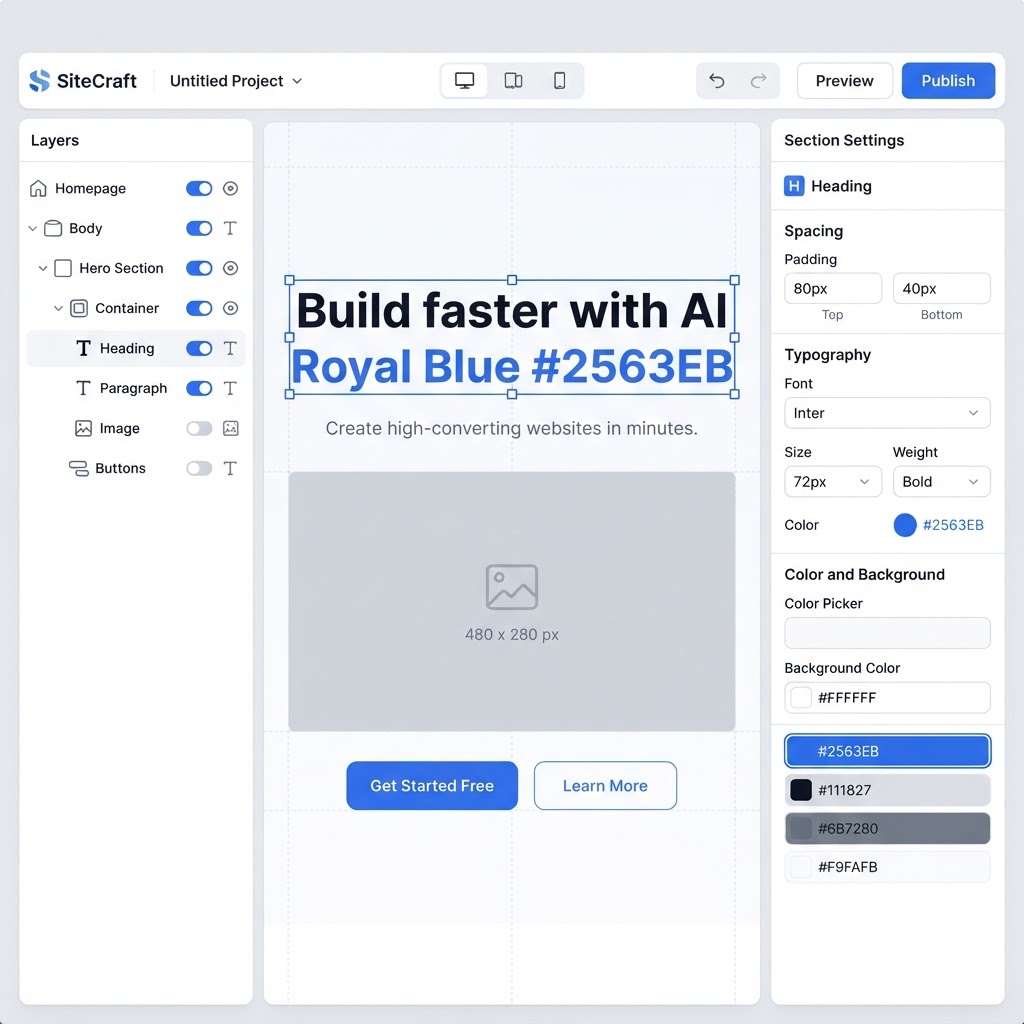Click the Image layer picture icon
This screenshot has height=1024, width=1024.
(x=83, y=428)
